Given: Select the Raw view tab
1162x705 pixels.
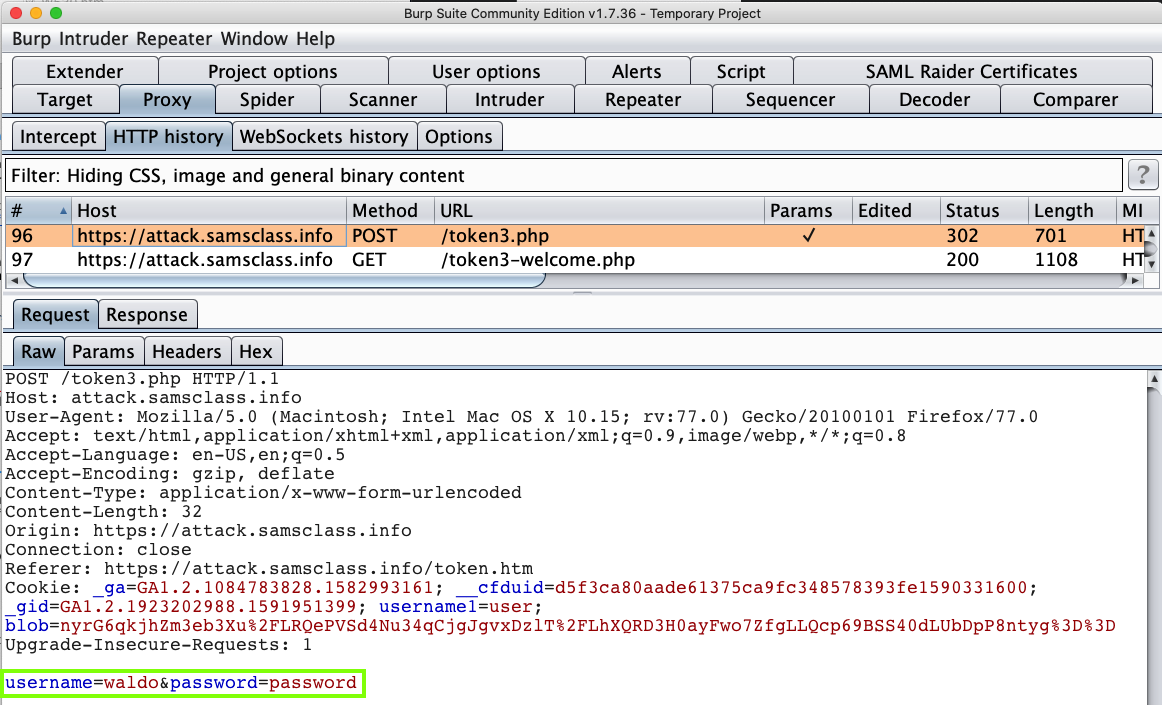Looking at the screenshot, I should (x=38, y=351).
